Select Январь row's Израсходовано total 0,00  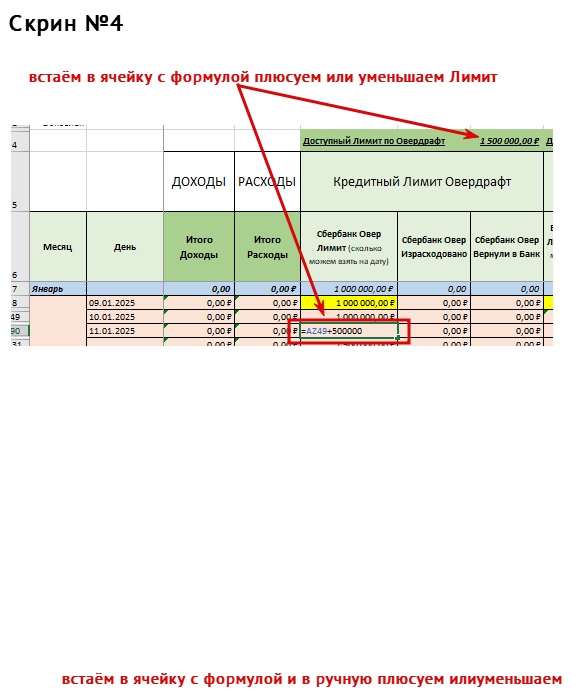click(434, 289)
